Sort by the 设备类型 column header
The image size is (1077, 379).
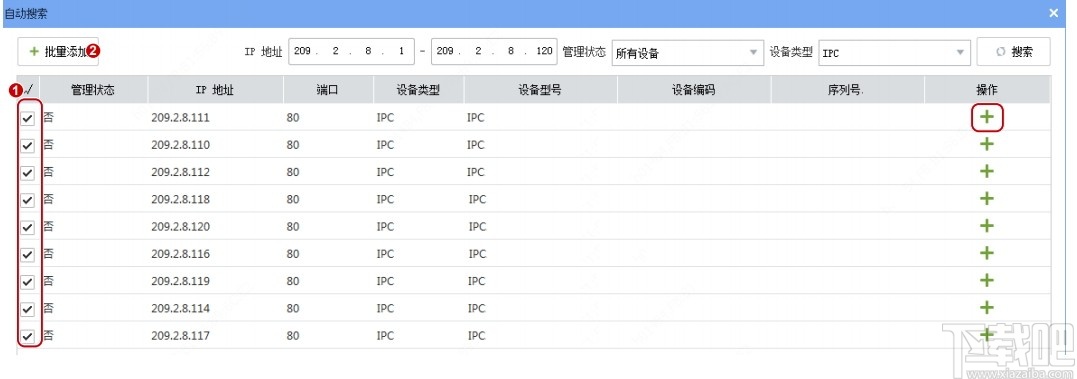click(x=418, y=89)
